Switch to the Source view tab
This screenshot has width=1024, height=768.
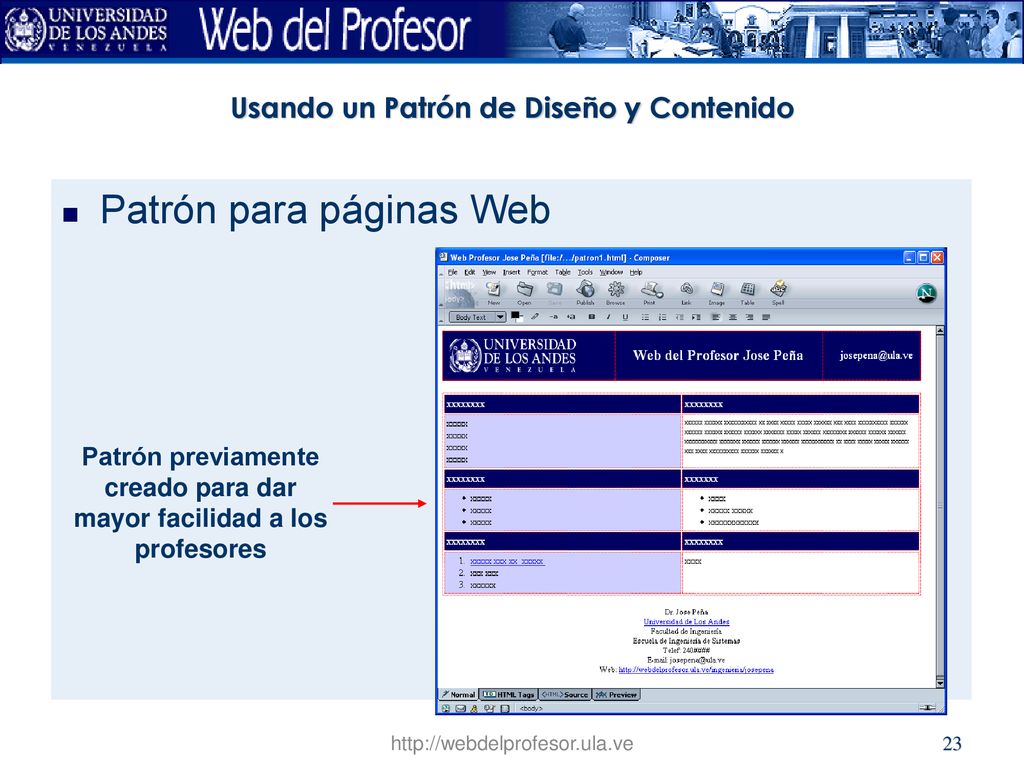565,694
